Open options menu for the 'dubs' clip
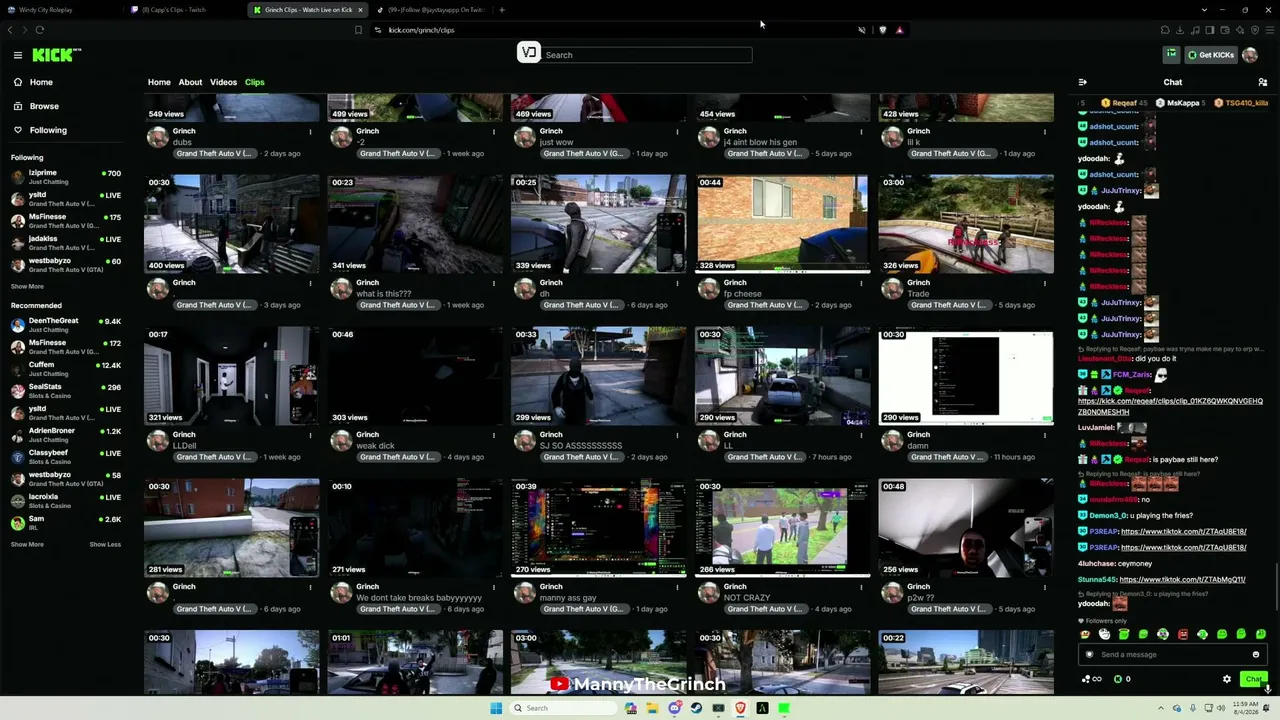This screenshot has height=720, width=1280. point(310,131)
